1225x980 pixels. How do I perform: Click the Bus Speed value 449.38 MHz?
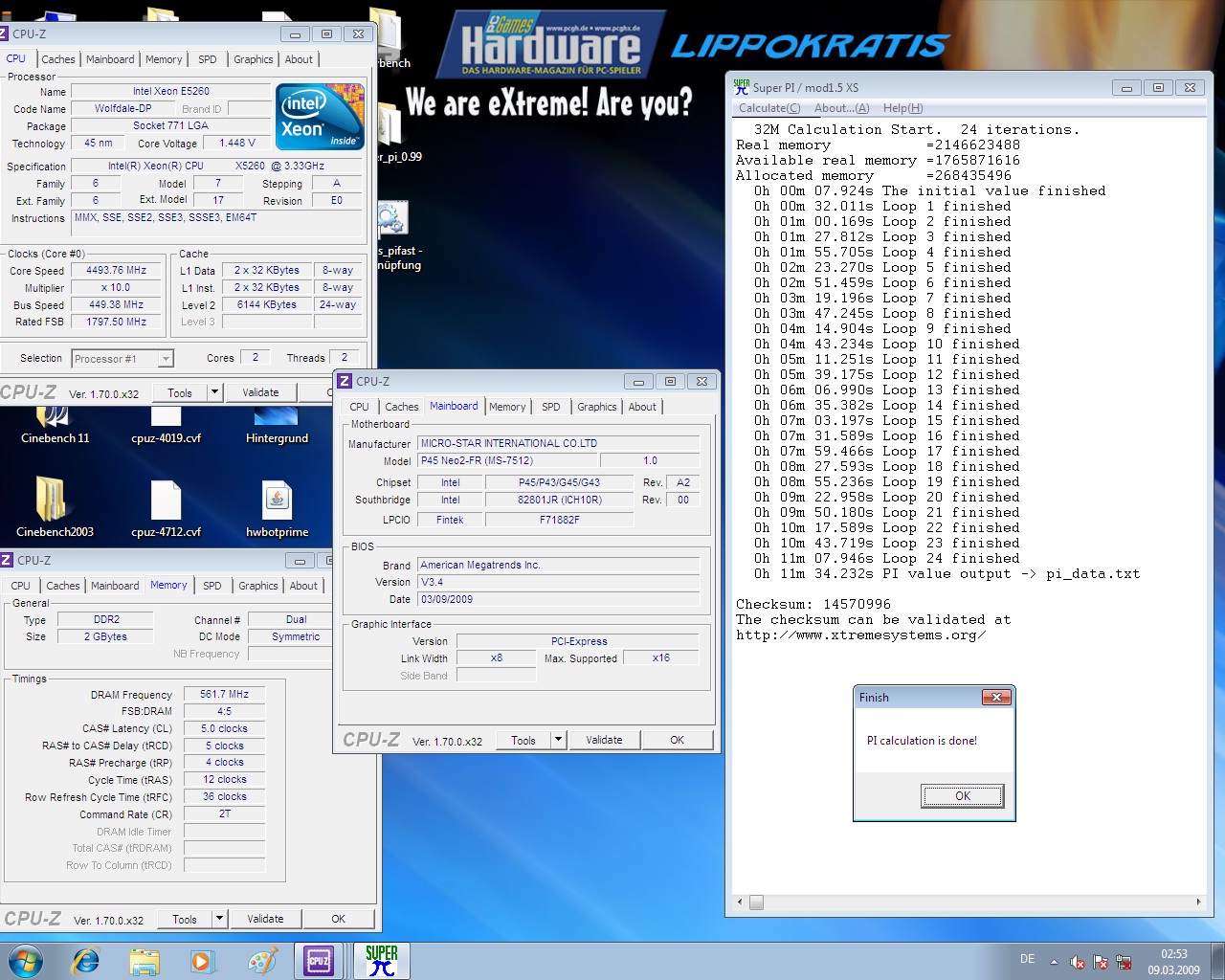(x=117, y=305)
